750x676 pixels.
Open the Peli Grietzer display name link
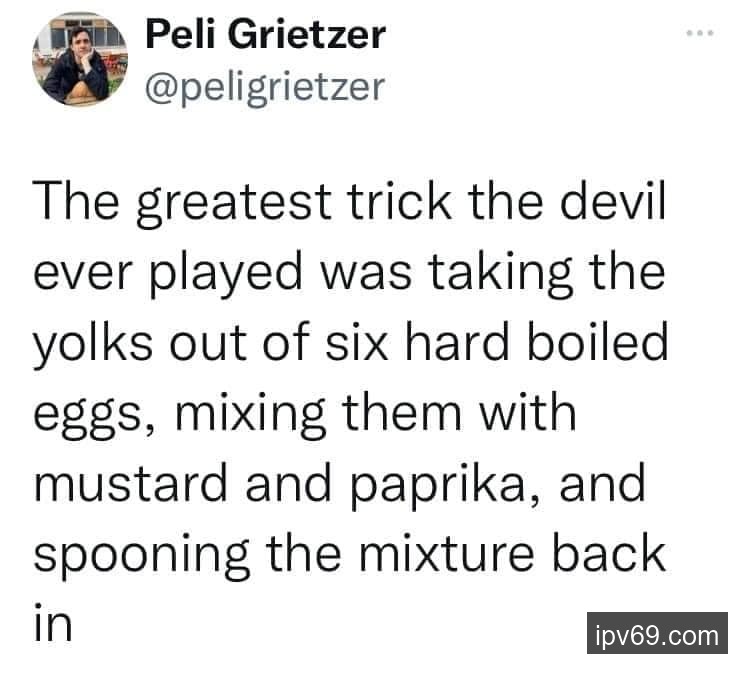265,37
